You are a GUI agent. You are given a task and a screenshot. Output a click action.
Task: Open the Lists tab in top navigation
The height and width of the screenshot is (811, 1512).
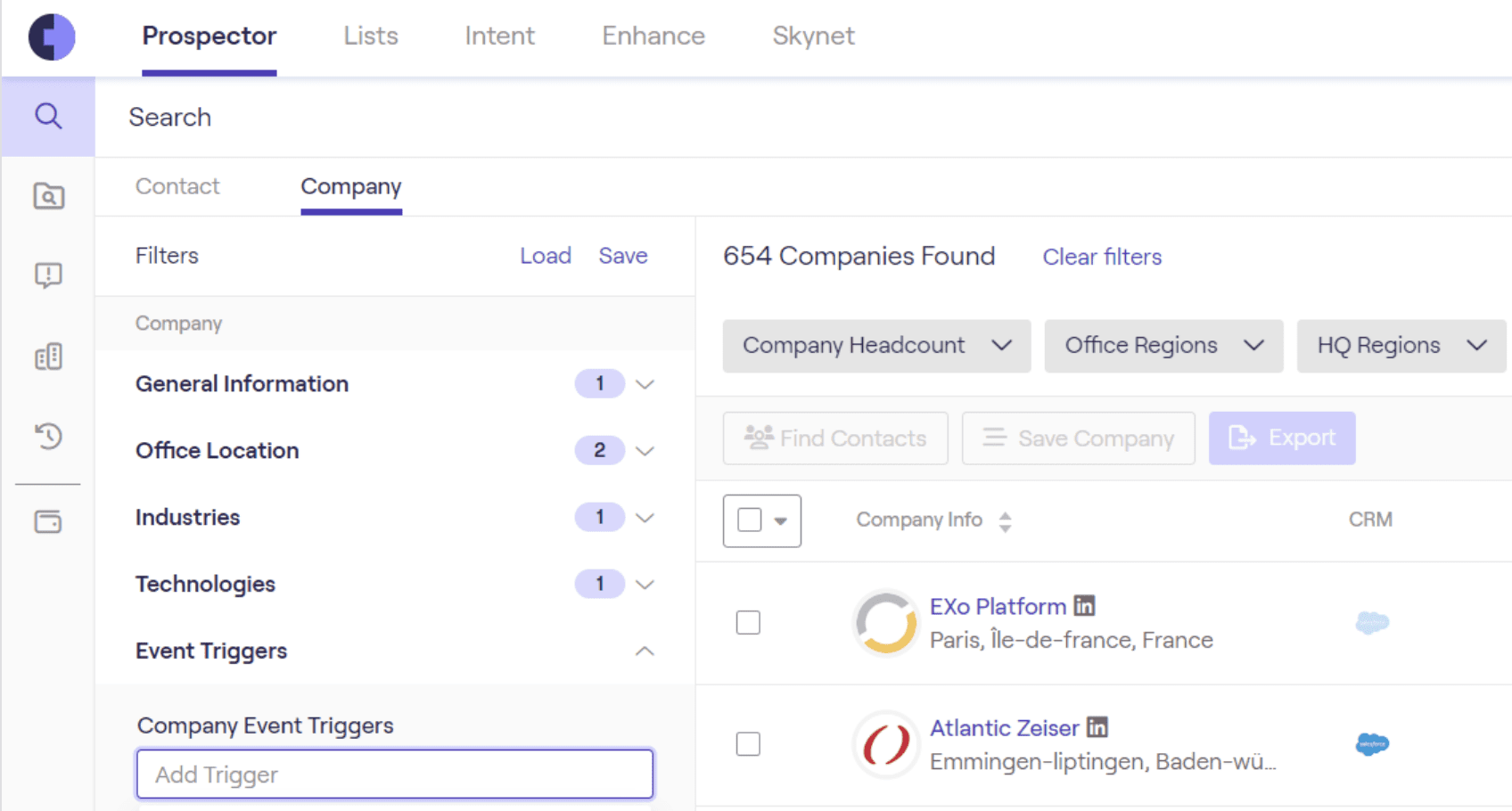[x=371, y=36]
